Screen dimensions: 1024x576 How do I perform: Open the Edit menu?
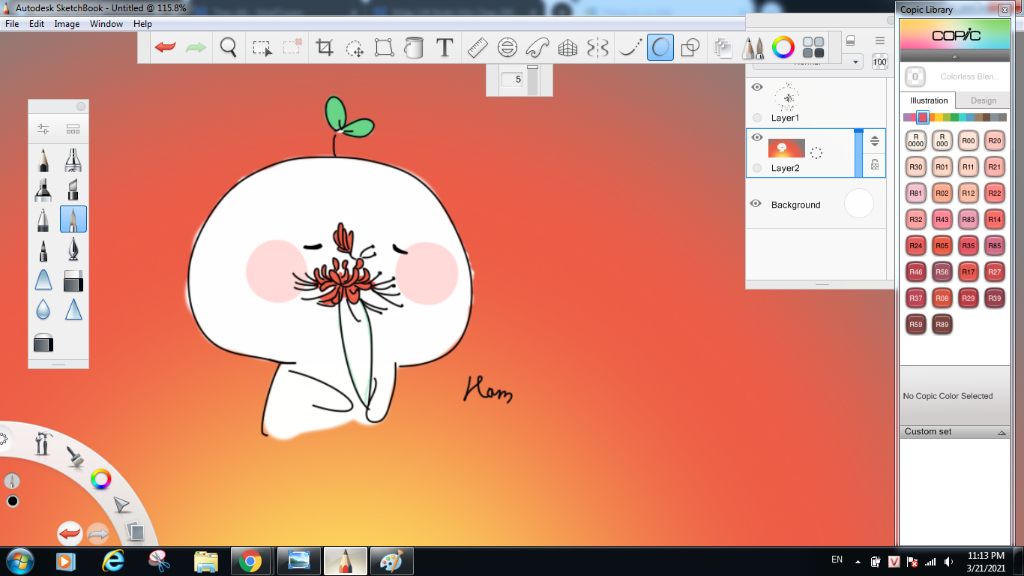[x=37, y=24]
